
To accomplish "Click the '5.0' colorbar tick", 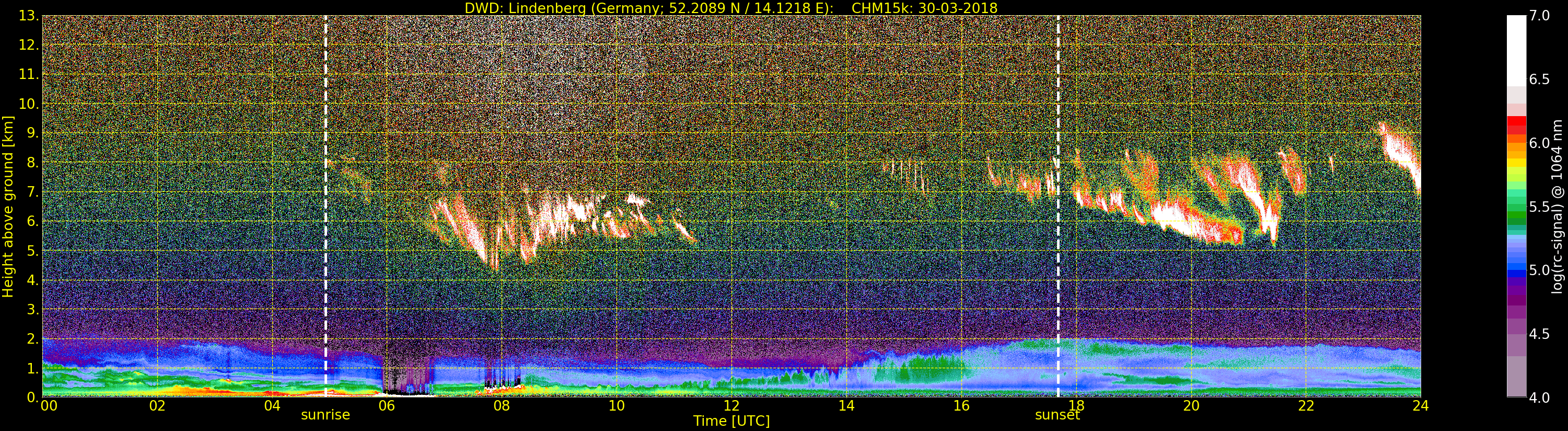I will tap(1539, 270).
